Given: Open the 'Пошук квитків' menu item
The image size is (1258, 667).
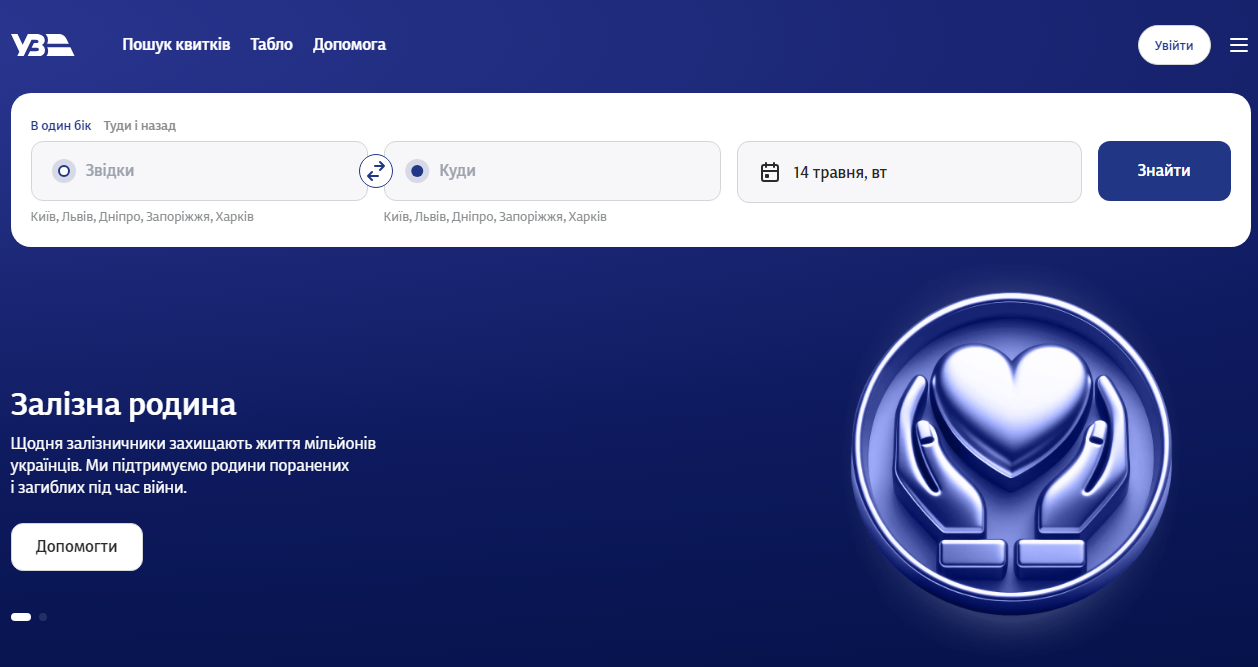Looking at the screenshot, I should [176, 45].
